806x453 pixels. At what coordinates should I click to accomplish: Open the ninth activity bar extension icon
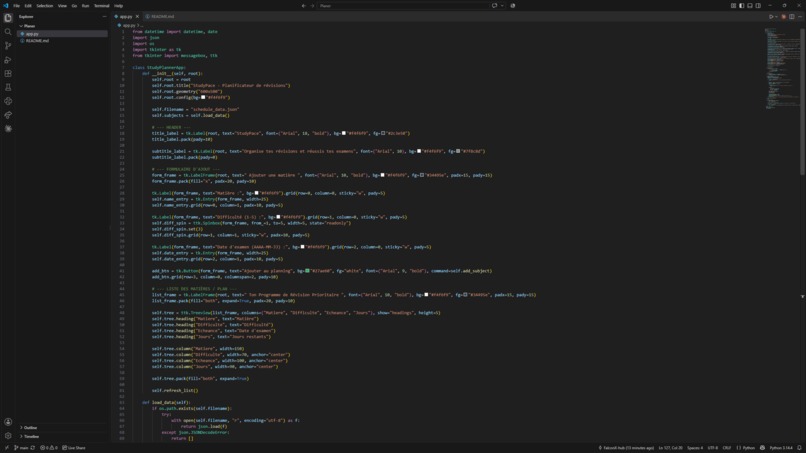(x=8, y=129)
